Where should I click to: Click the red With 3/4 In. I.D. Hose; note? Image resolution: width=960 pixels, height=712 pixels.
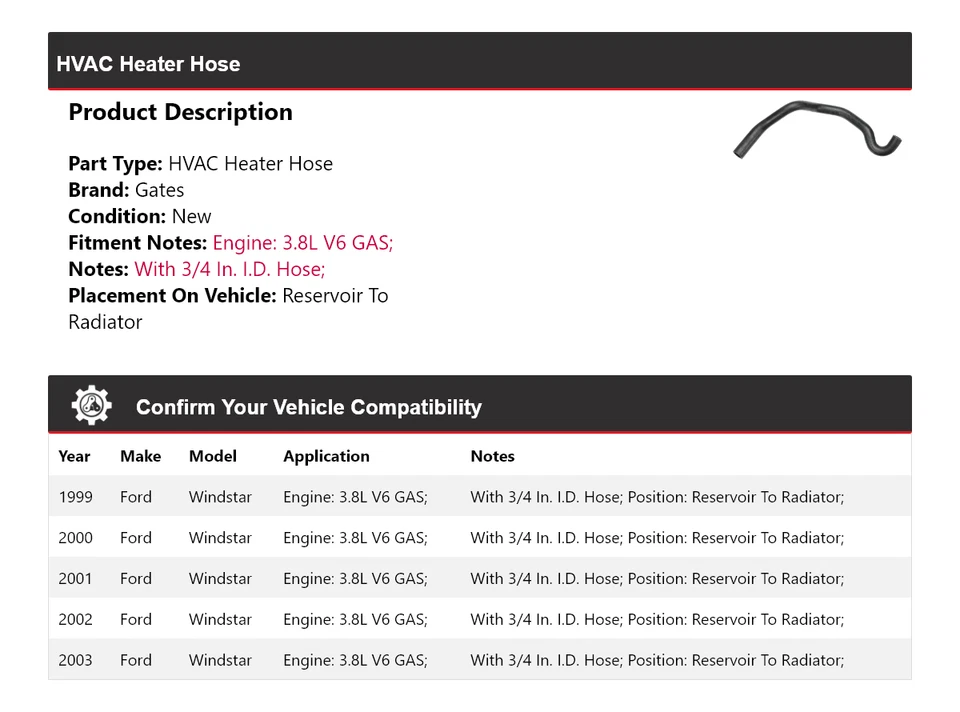[230, 269]
